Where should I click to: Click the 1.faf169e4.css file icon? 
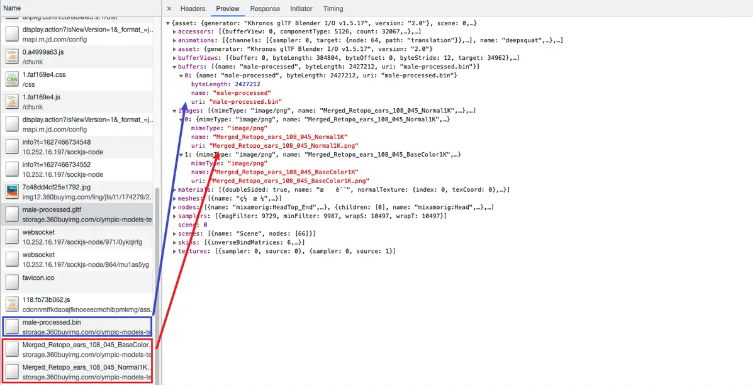coord(12,79)
